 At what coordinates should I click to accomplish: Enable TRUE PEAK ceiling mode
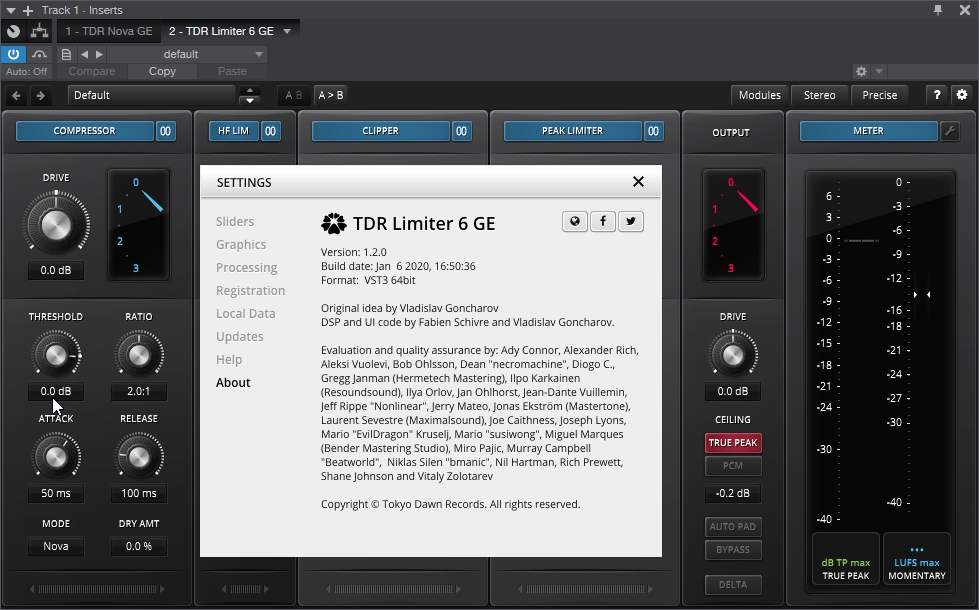point(733,443)
